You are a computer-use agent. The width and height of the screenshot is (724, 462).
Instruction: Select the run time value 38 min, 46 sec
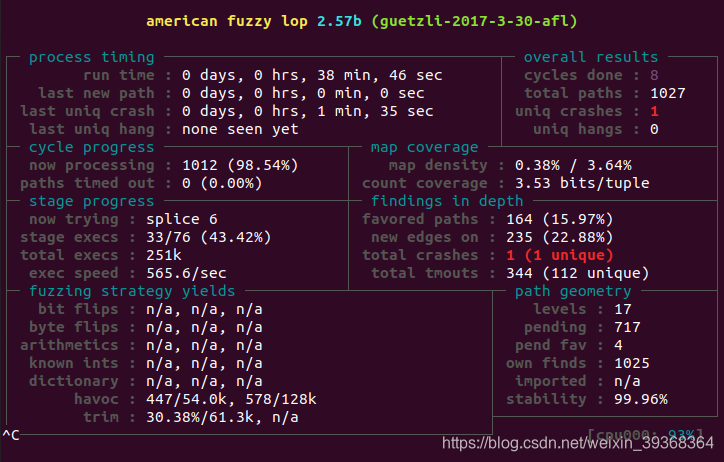[380, 75]
